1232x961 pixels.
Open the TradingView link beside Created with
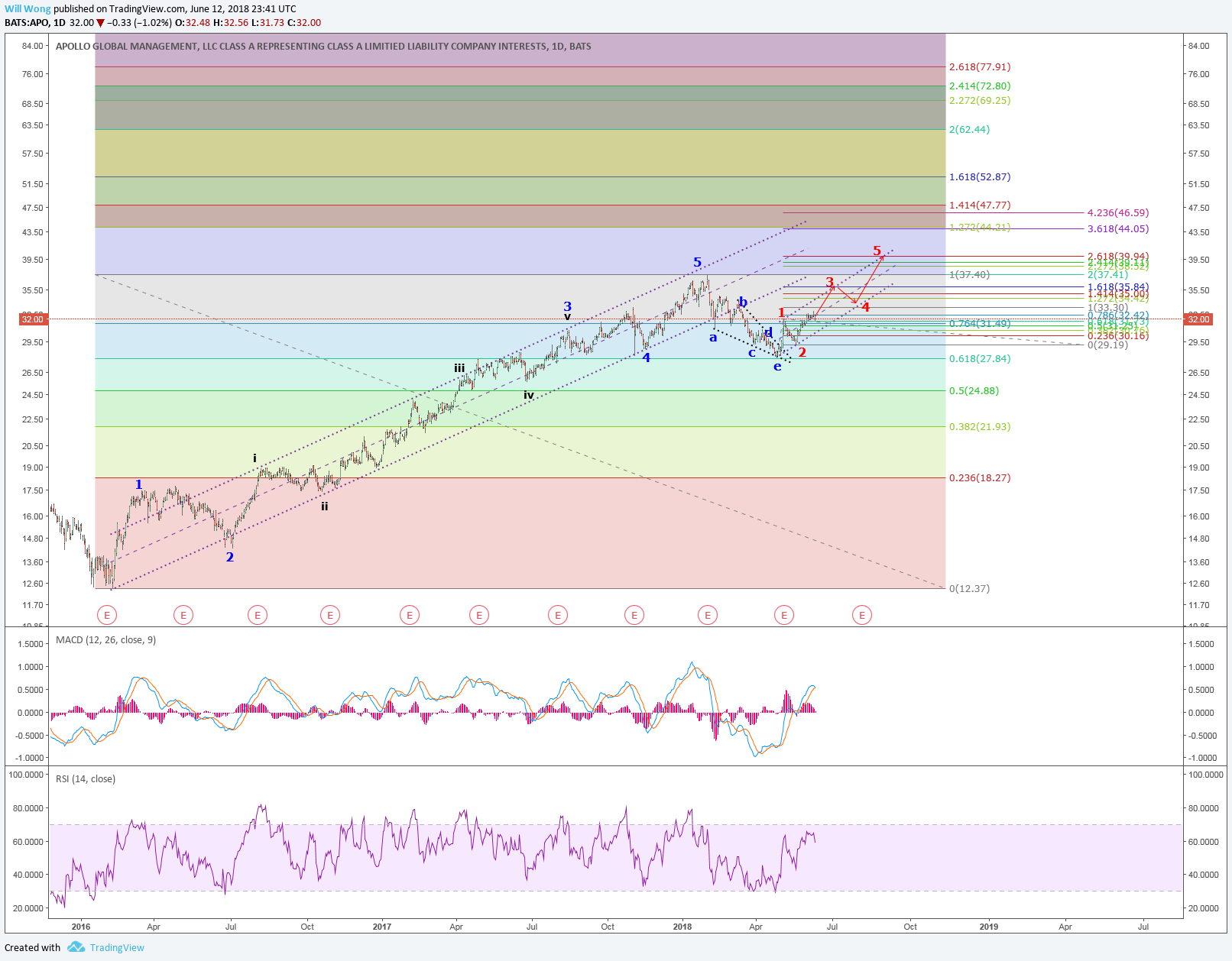click(117, 948)
